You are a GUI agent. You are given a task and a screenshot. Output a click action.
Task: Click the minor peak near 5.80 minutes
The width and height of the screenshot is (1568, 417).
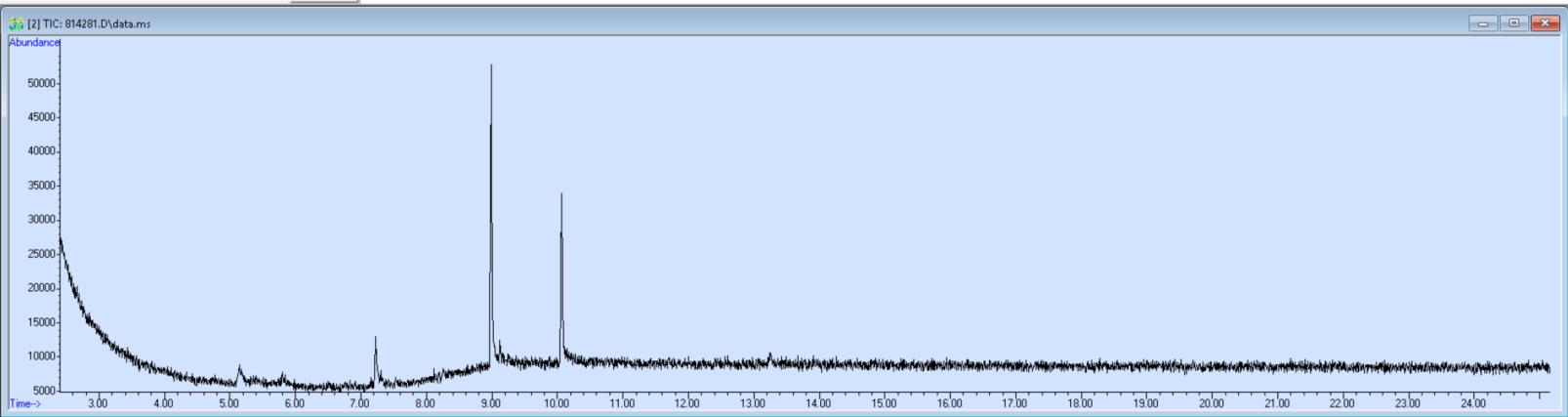point(283,374)
